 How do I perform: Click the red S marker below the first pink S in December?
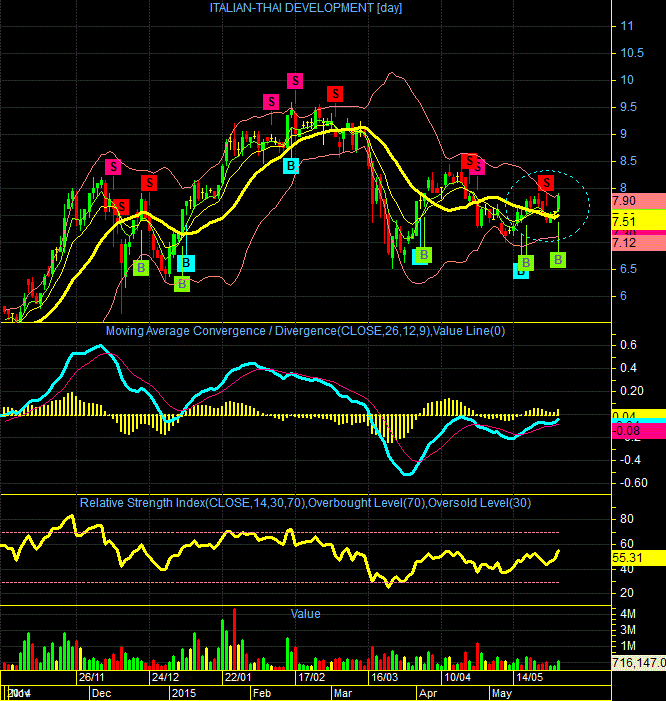coord(121,207)
